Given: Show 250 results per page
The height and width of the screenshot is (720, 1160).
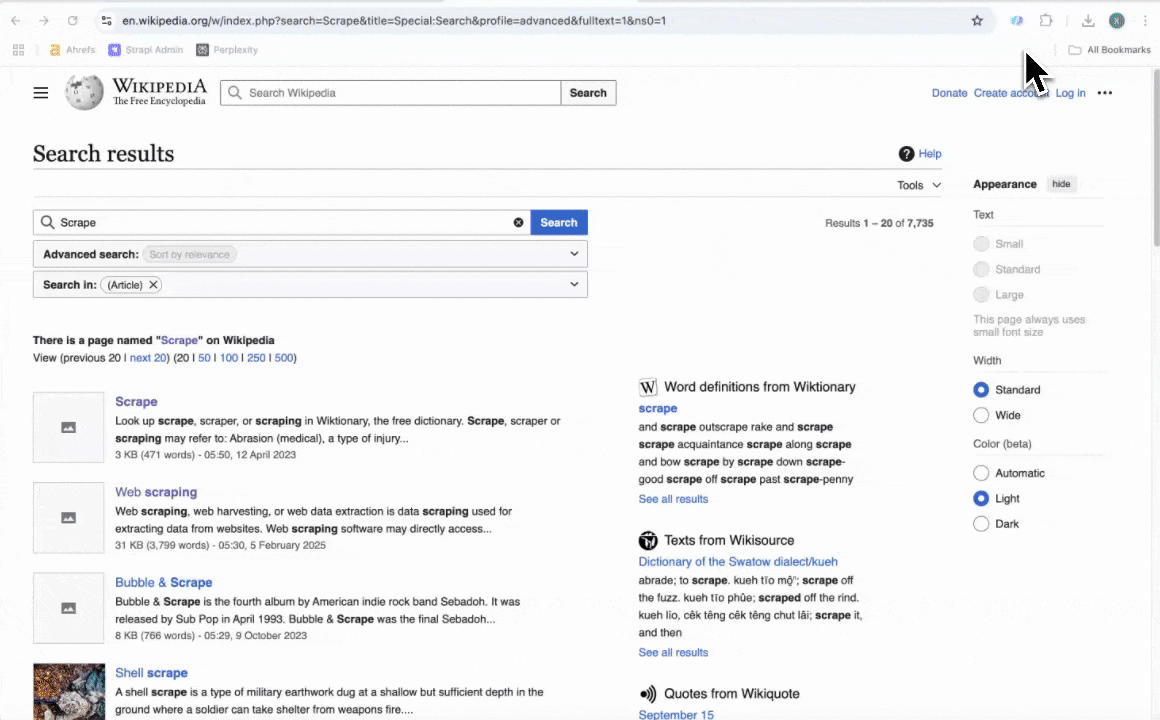Looking at the screenshot, I should [256, 357].
